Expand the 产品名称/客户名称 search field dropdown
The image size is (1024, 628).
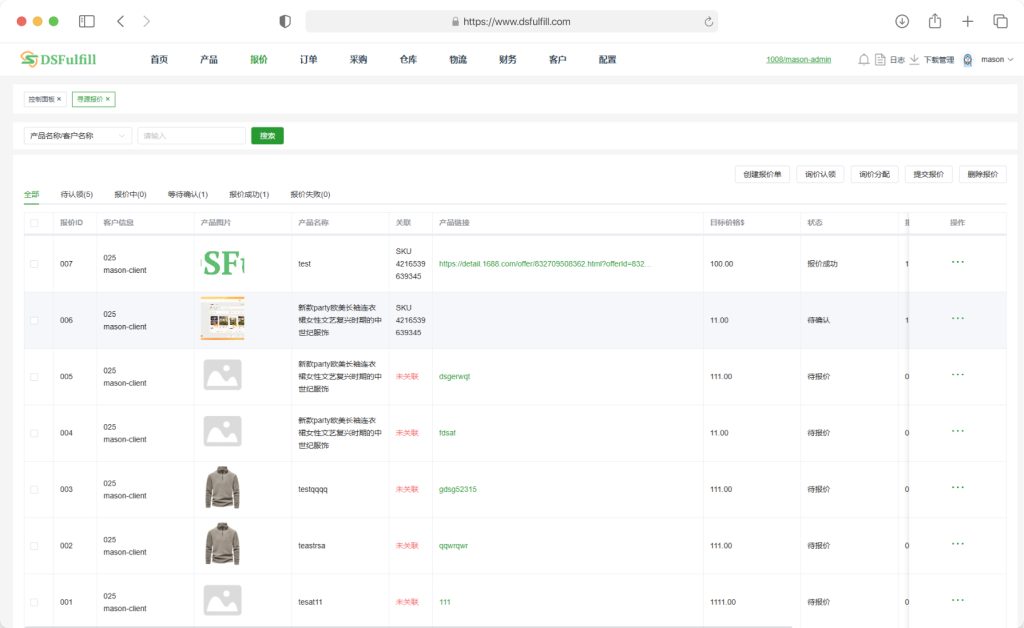[x=124, y=136]
